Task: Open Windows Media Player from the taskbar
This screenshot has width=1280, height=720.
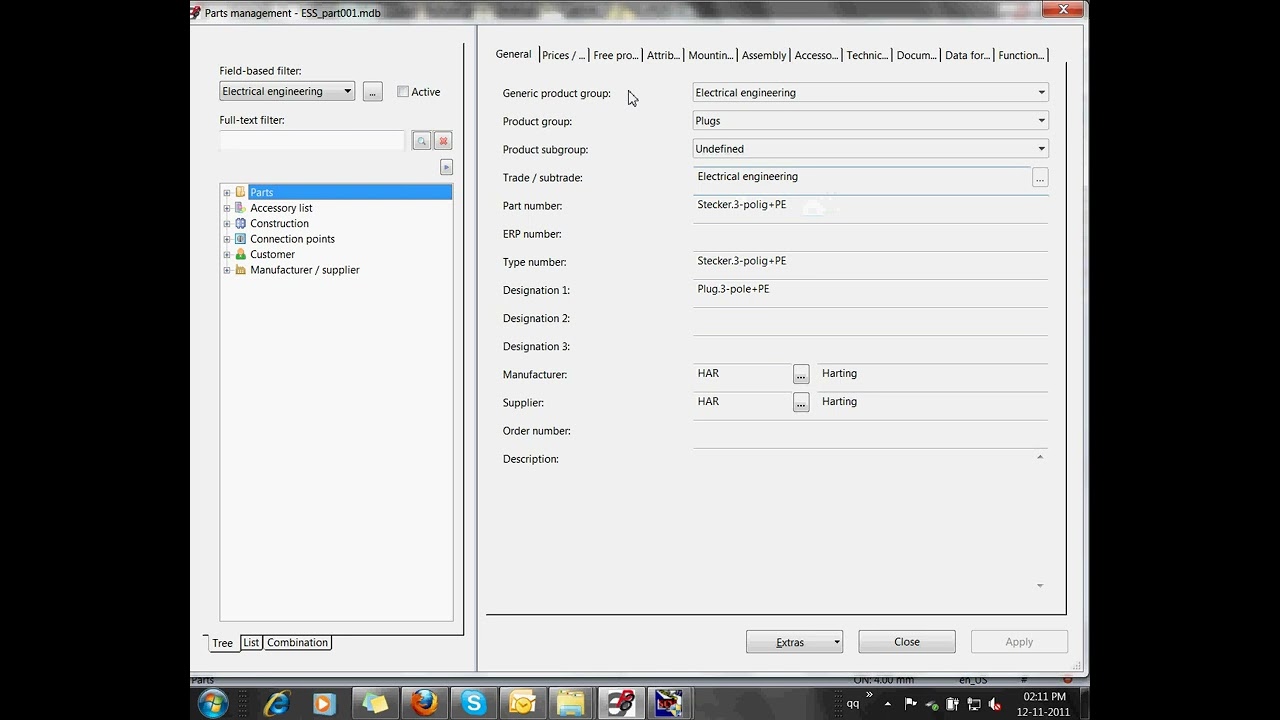Action: pyautogui.click(x=323, y=703)
